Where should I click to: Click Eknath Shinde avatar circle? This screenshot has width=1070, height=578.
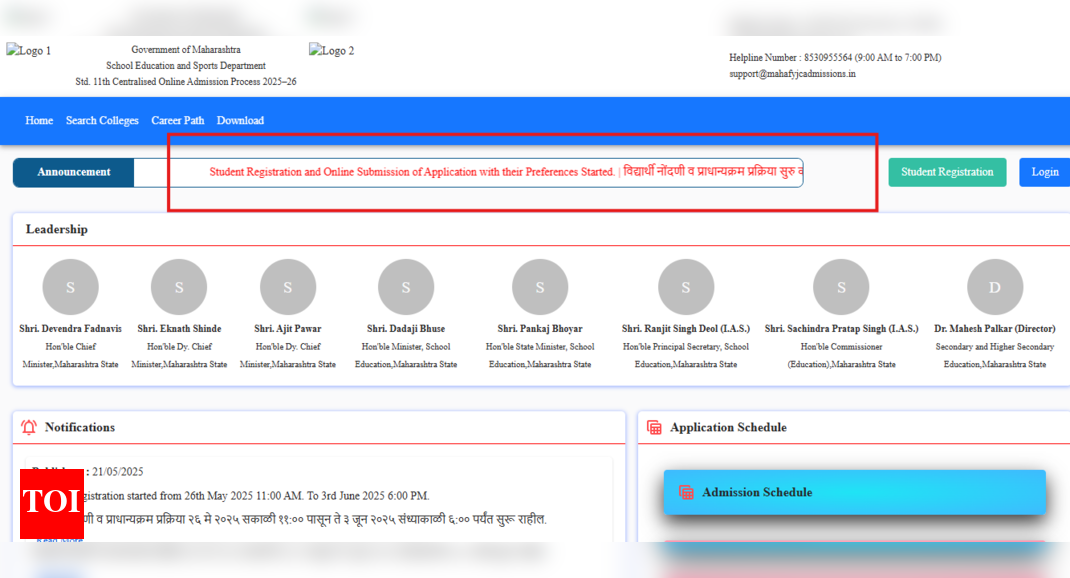(x=179, y=287)
